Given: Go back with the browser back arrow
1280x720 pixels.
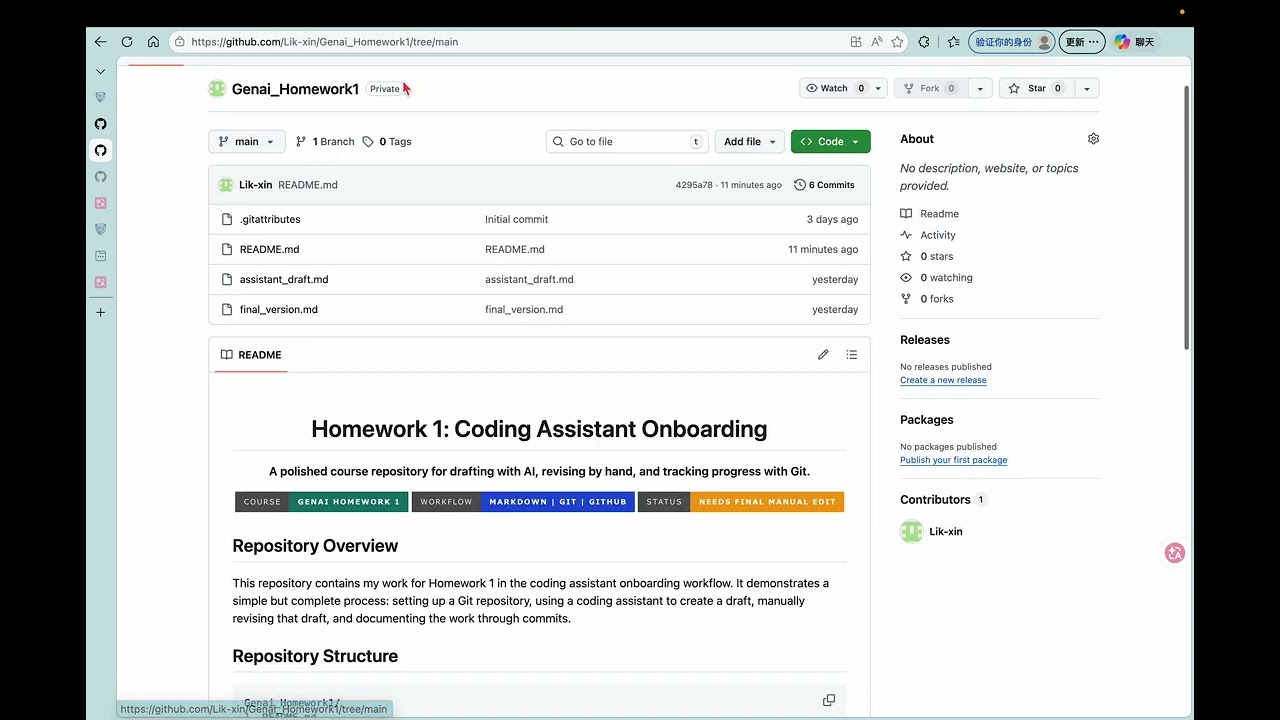Looking at the screenshot, I should pyautogui.click(x=100, y=42).
